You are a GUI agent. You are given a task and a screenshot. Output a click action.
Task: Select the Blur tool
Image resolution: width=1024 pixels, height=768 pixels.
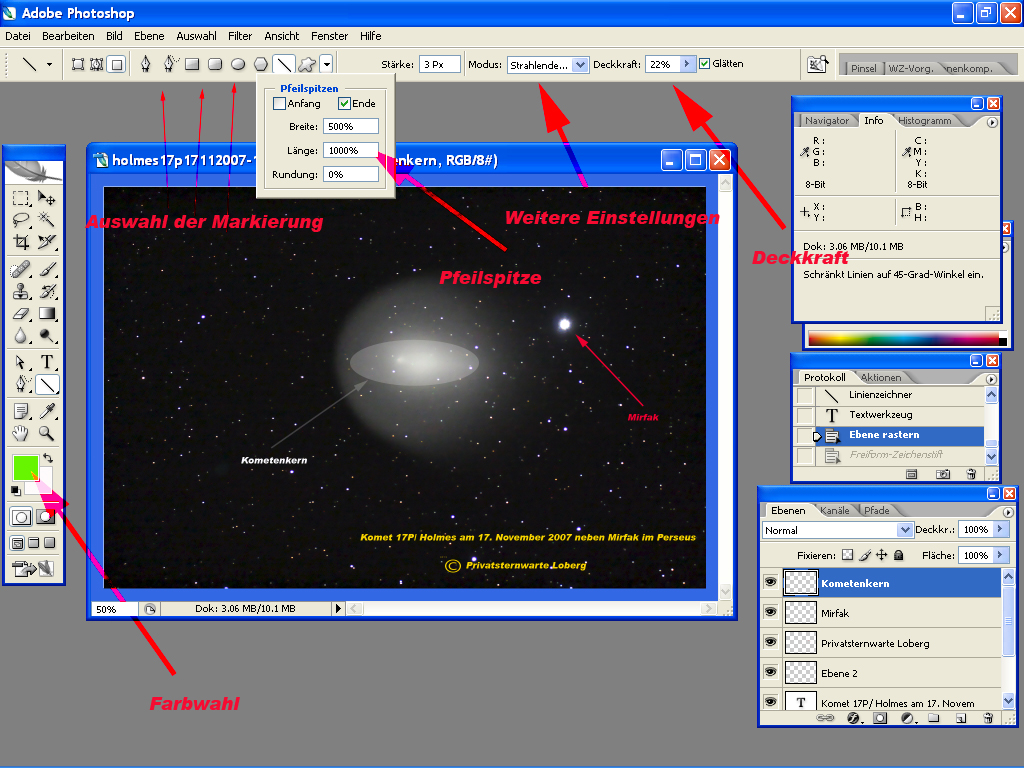click(x=21, y=336)
